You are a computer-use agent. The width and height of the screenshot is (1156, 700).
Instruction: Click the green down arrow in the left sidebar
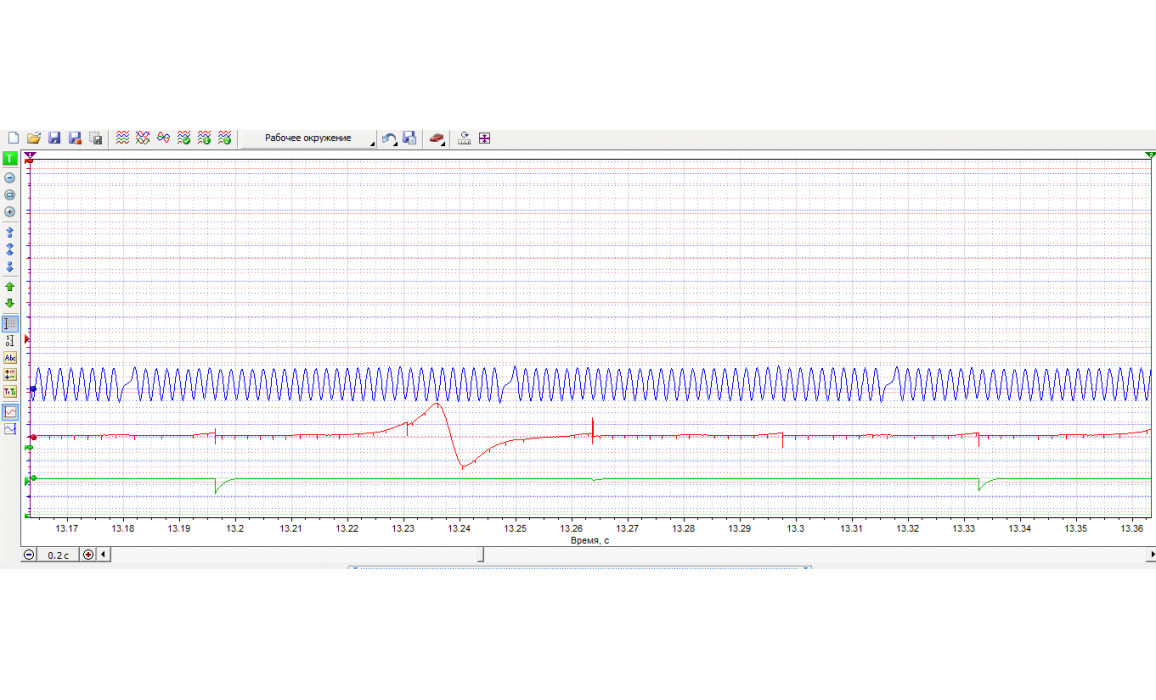(10, 303)
